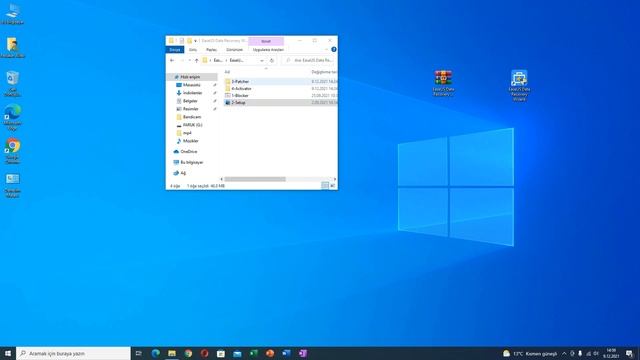Expand the ribbon using the chevron

click(x=327, y=49)
